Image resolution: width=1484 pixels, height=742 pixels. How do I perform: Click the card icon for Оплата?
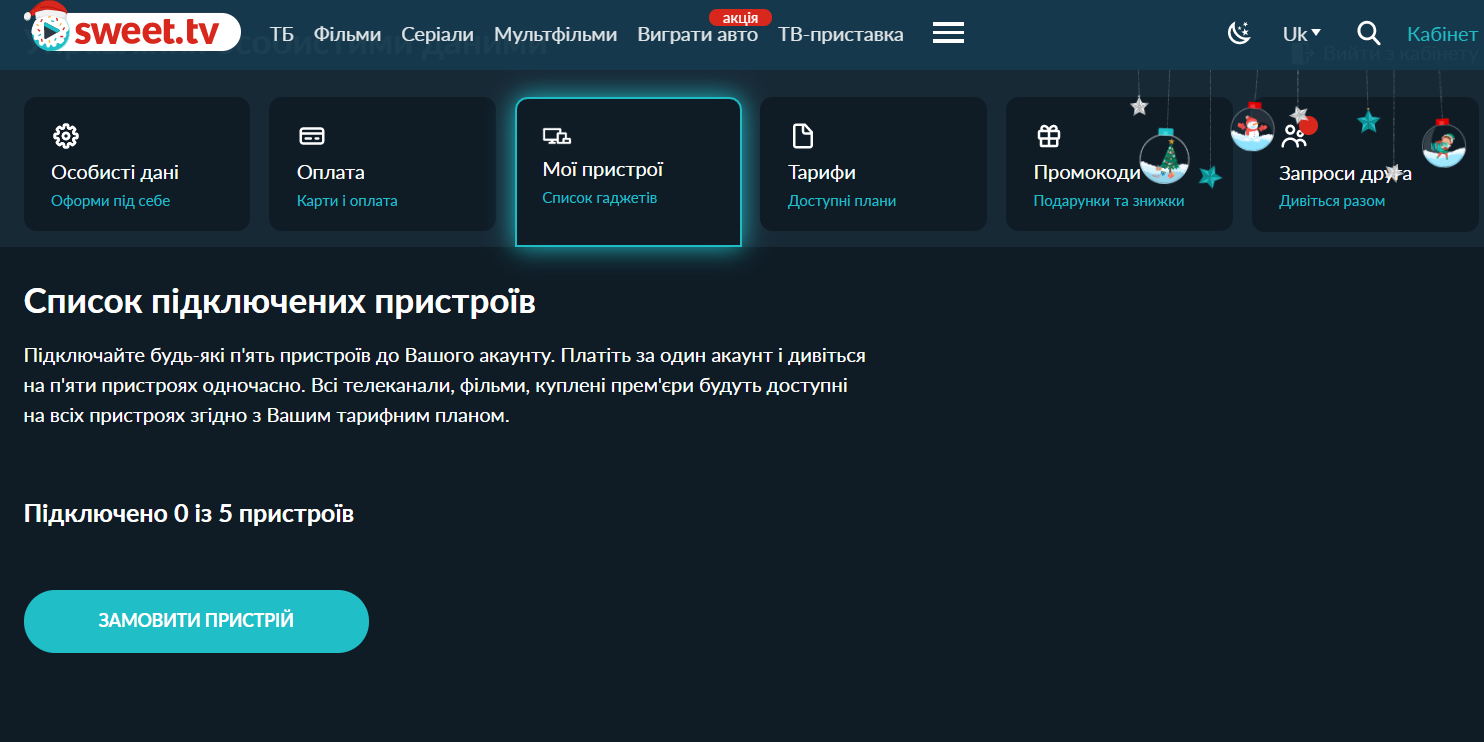pyautogui.click(x=311, y=136)
